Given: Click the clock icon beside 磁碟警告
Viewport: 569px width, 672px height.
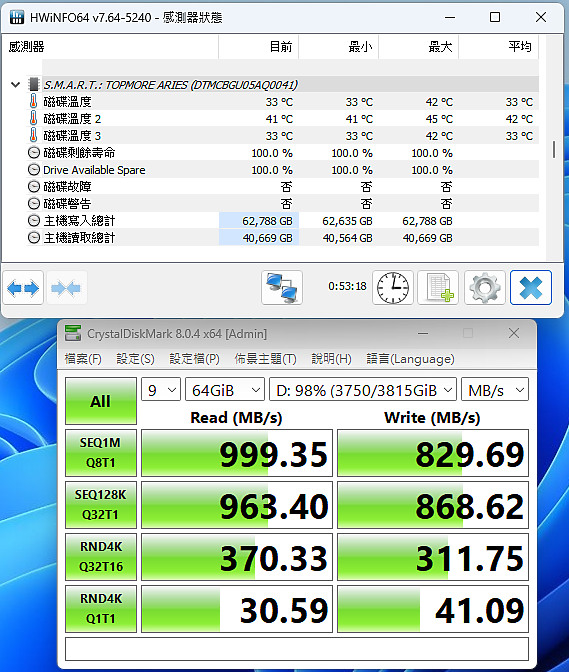Looking at the screenshot, I should (34, 204).
